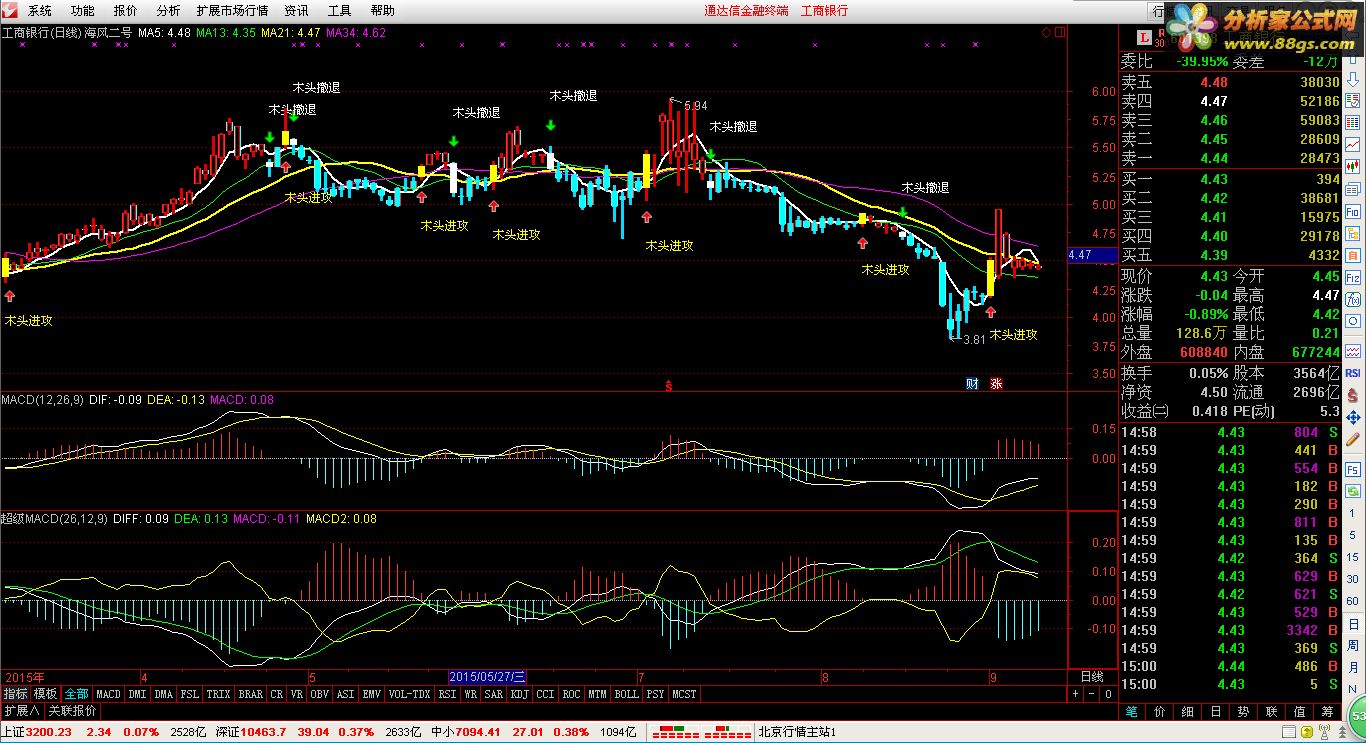Viewport: 1366px width, 743px height.
Task: Select the BRAR indicator tab
Action: tap(251, 693)
